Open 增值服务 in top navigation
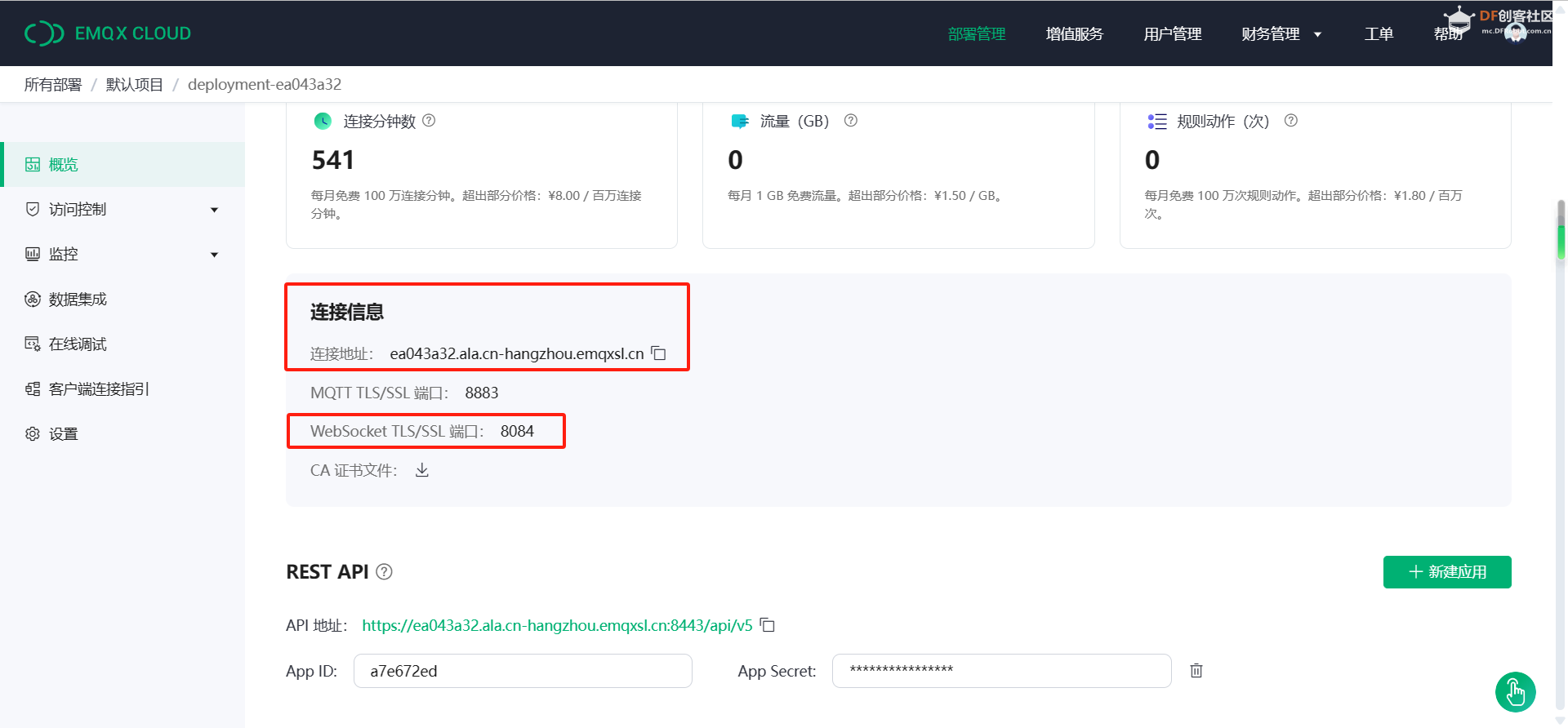Viewport: 1568px width, 728px height. pyautogui.click(x=1075, y=34)
